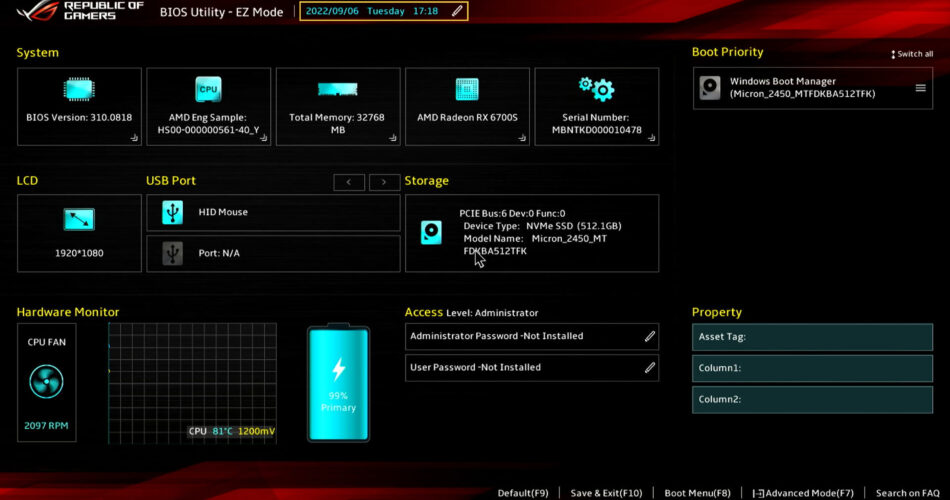950x500 pixels.
Task: Click the Port: N/A row
Action: coord(273,253)
